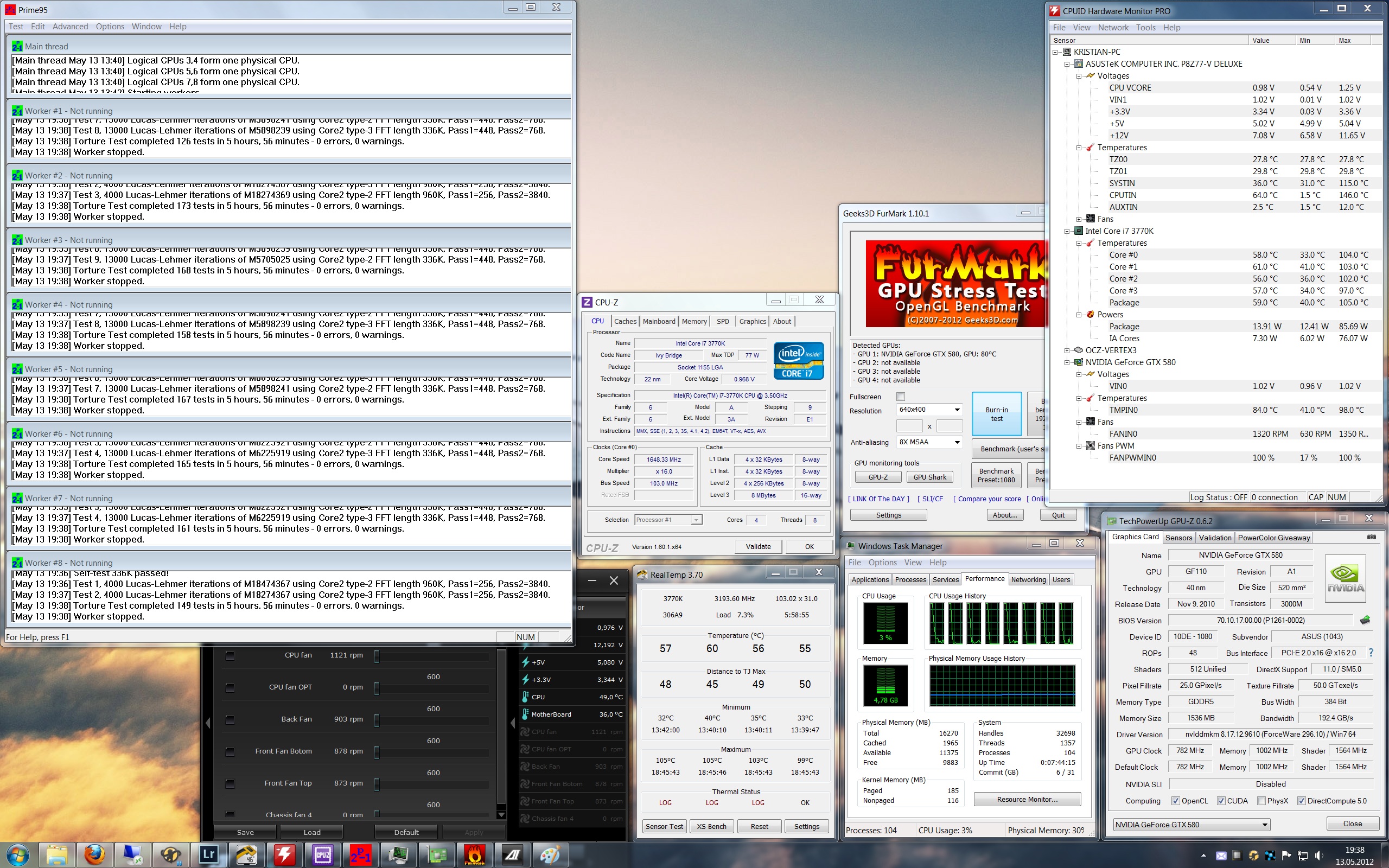Collapse Intel Core i7 3770K node

(1067, 231)
